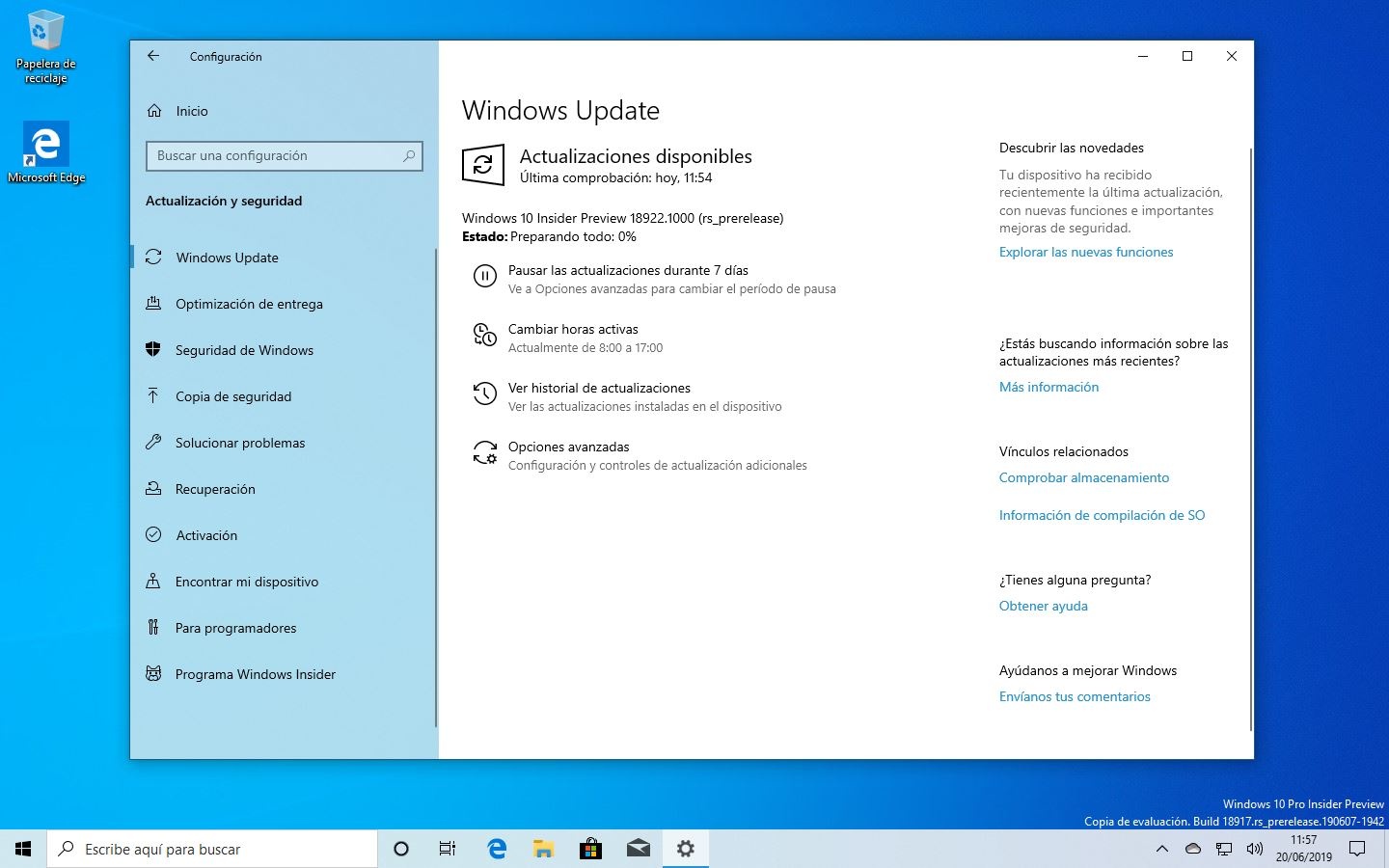The height and width of the screenshot is (868, 1389).
Task: Show hidden tray icons chevron
Action: coord(1162,849)
